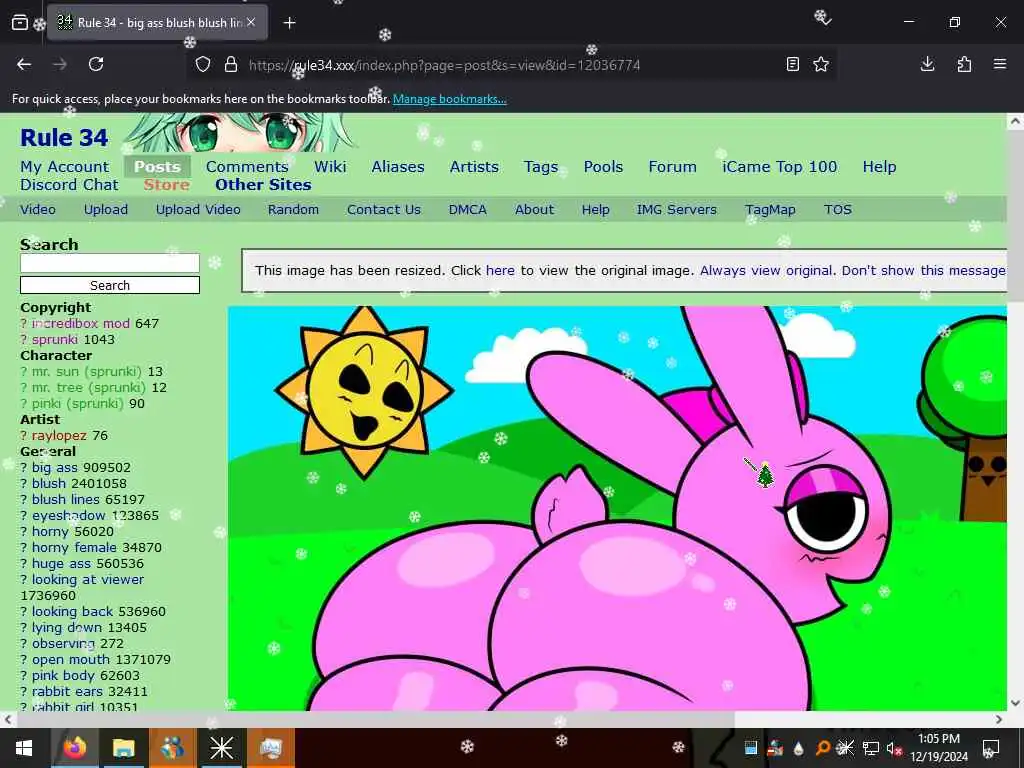1024x768 pixels.
Task: Click the Always view original link
Action: [x=767, y=270]
